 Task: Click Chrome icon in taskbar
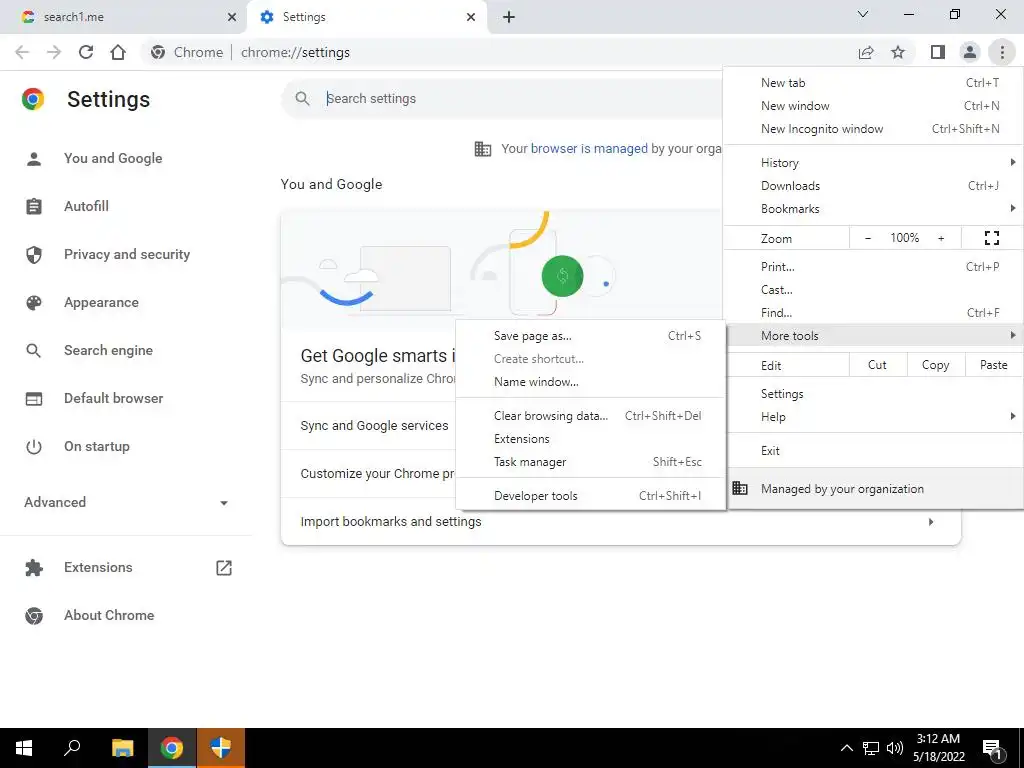(171, 748)
